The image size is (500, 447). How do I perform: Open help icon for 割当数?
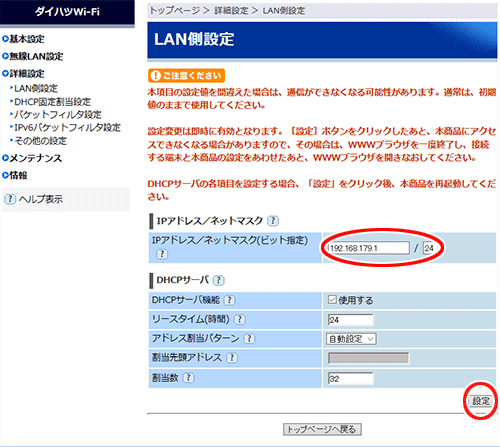tap(189, 378)
